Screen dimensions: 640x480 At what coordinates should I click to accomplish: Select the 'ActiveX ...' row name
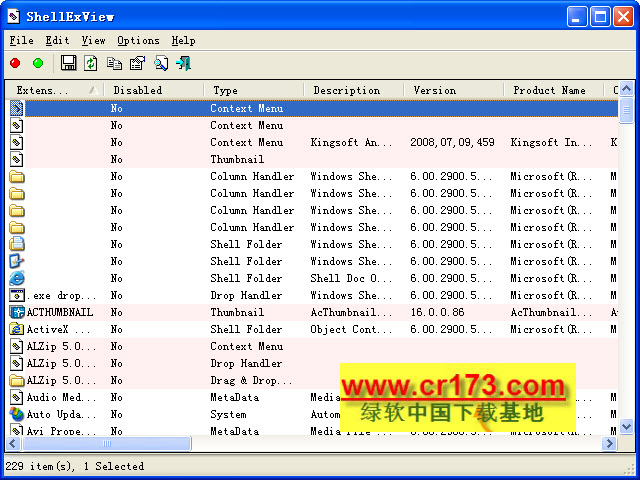point(58,329)
